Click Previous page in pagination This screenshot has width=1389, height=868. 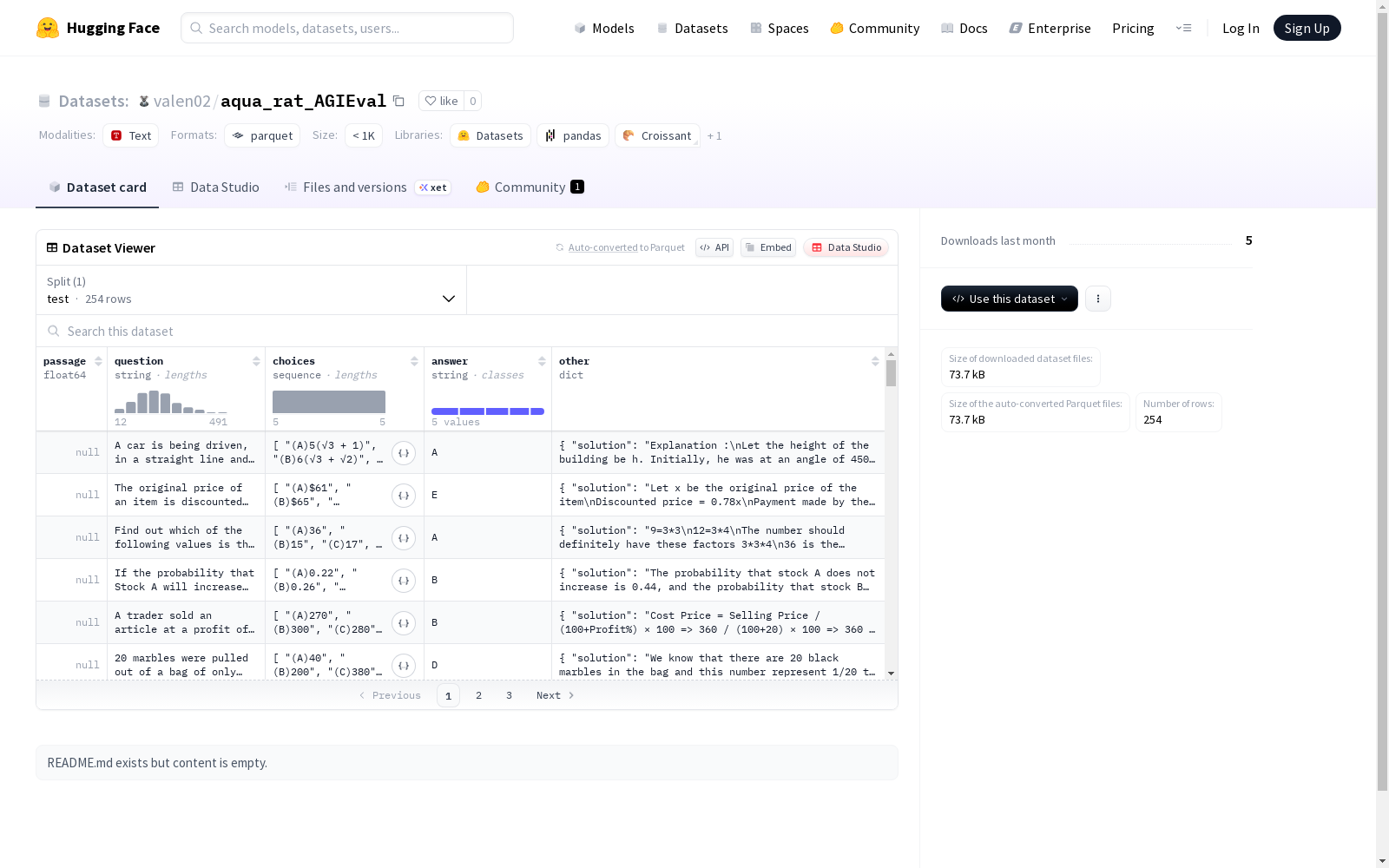pos(391,695)
